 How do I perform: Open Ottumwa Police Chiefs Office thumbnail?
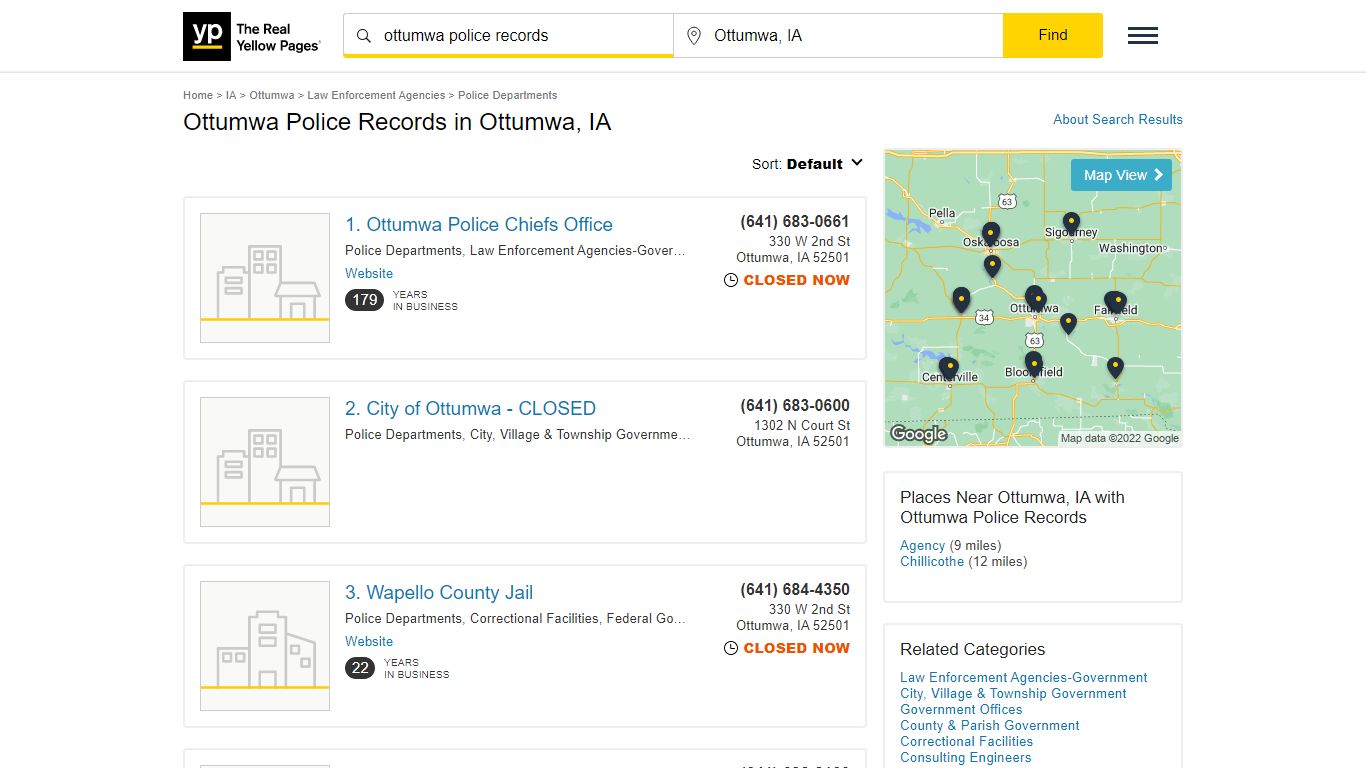[x=265, y=278]
